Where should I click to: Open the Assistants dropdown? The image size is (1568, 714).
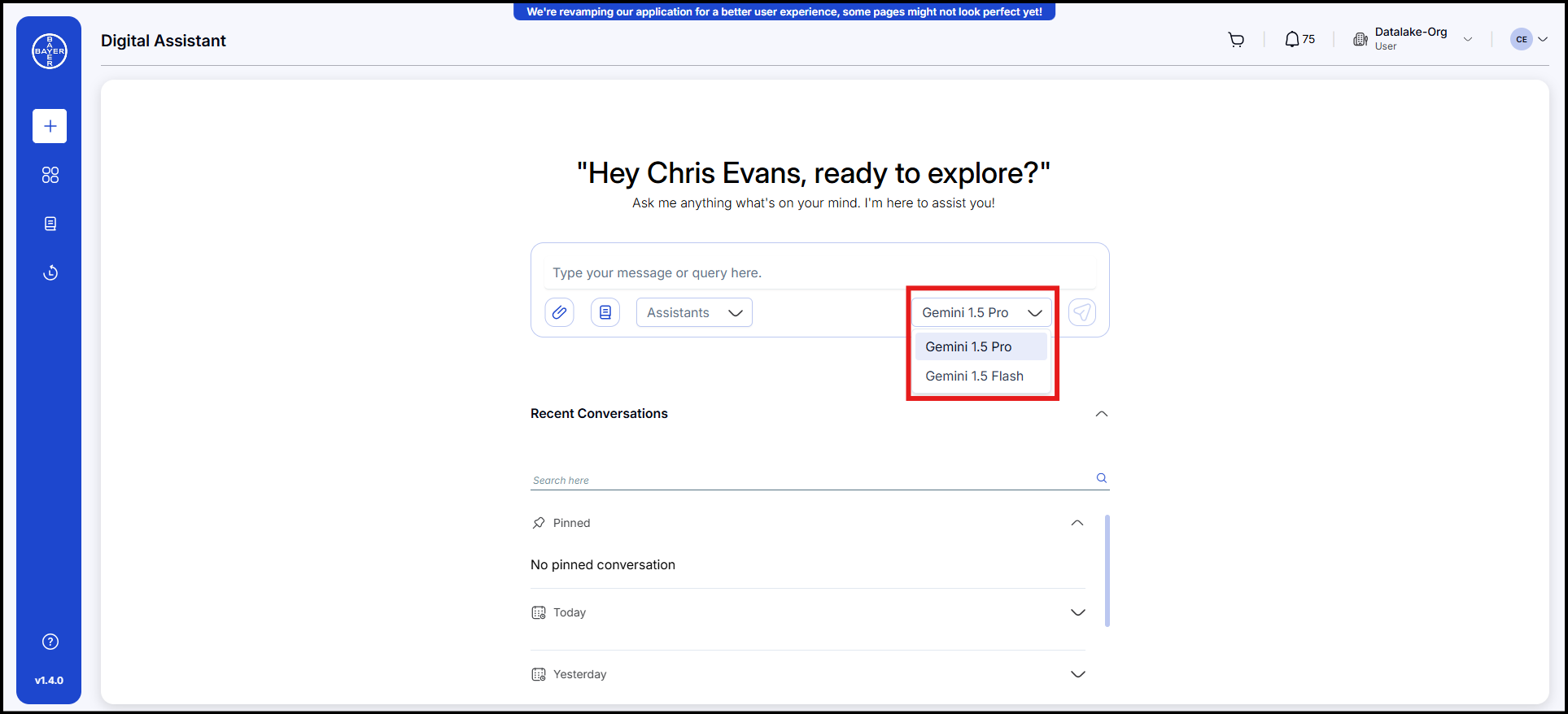coord(694,312)
